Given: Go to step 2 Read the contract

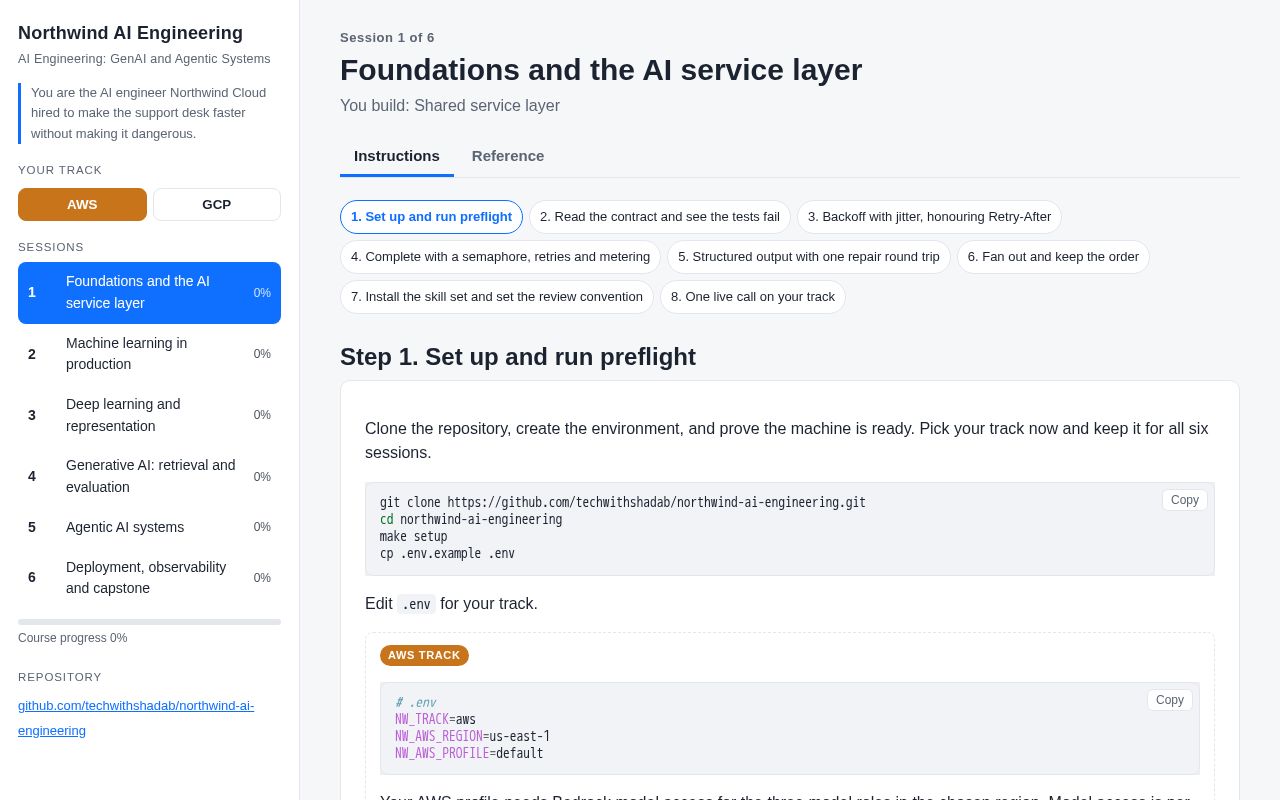Looking at the screenshot, I should coord(660,217).
